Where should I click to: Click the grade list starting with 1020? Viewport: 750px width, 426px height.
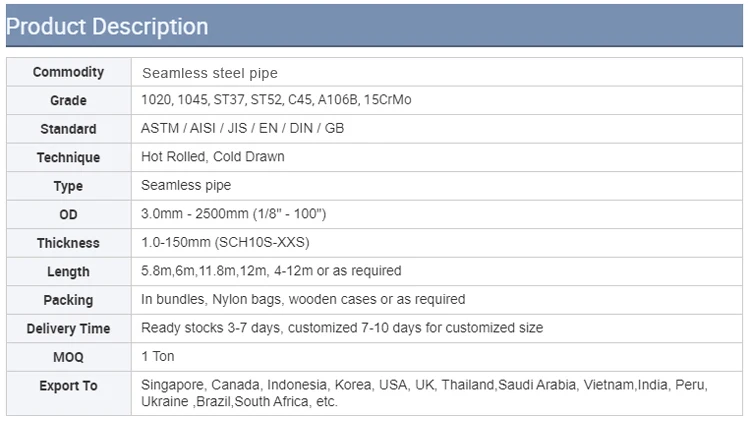pos(276,99)
